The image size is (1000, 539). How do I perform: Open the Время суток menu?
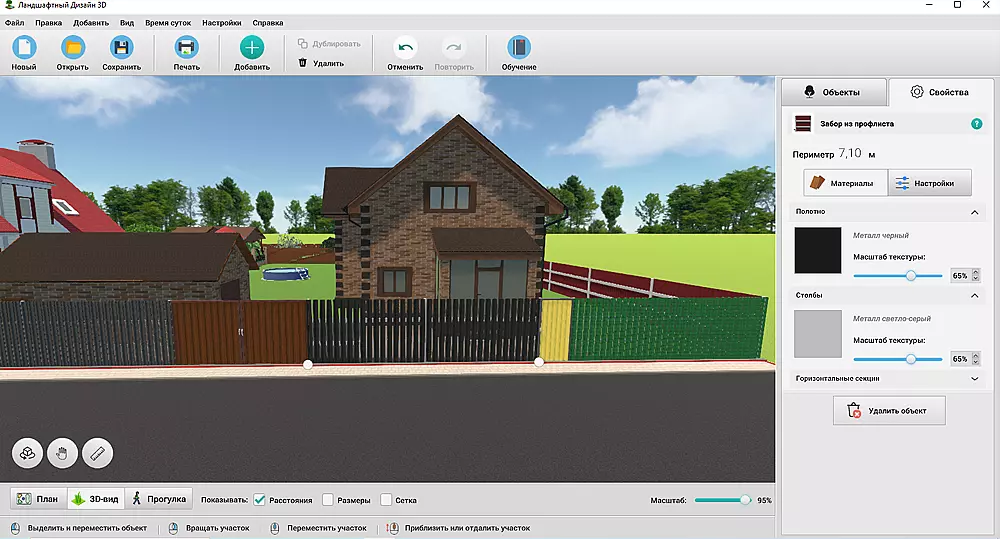[169, 22]
